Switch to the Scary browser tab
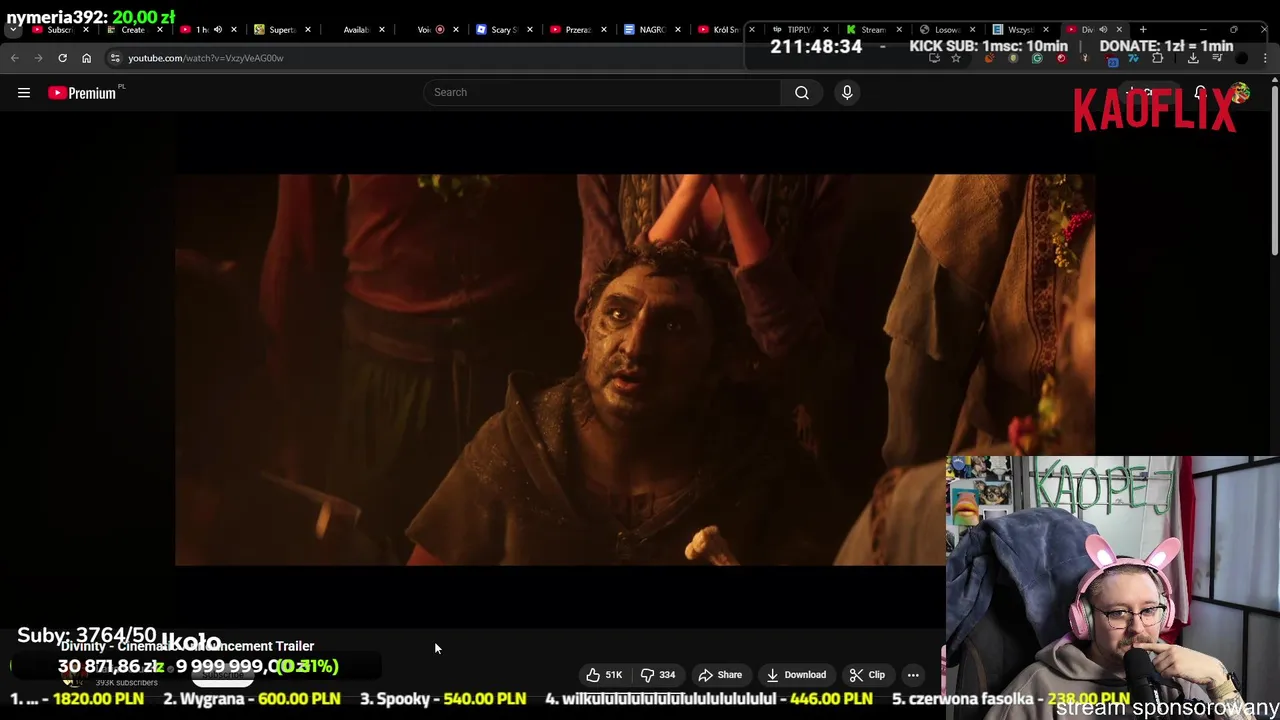This screenshot has height=720, width=1280. pos(503,30)
